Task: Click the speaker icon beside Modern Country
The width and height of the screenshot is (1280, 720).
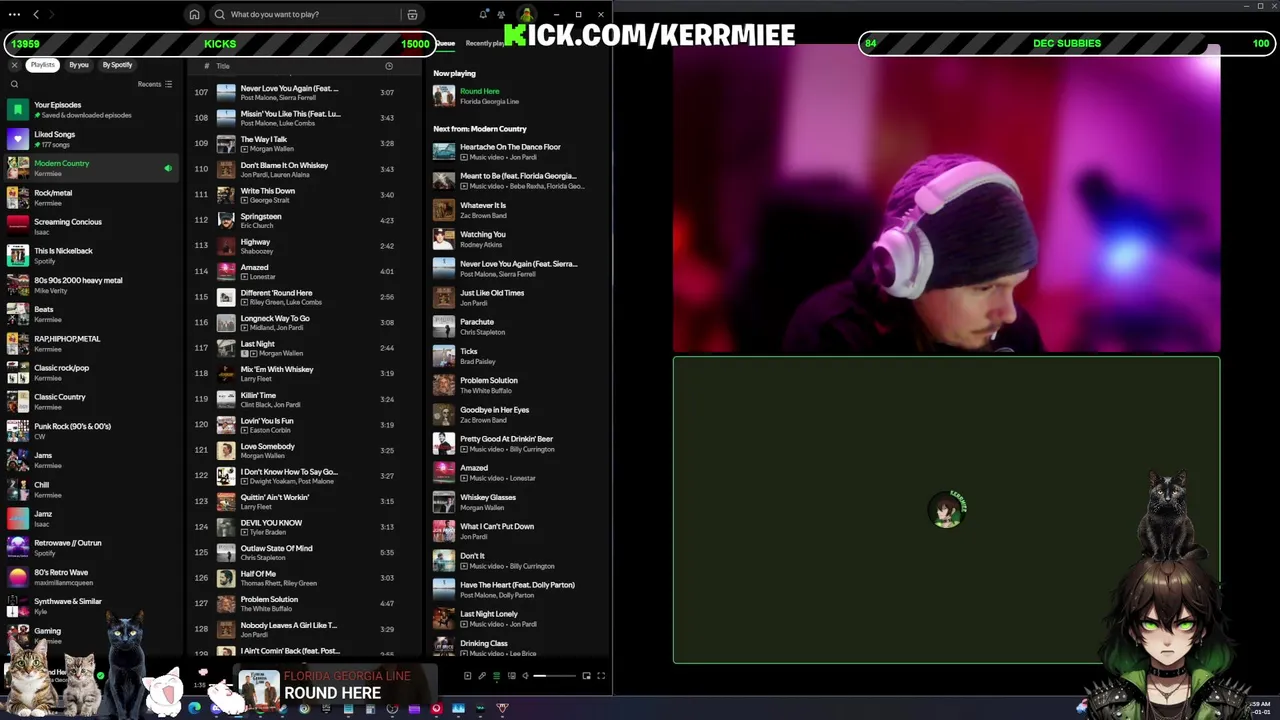Action: point(168,168)
